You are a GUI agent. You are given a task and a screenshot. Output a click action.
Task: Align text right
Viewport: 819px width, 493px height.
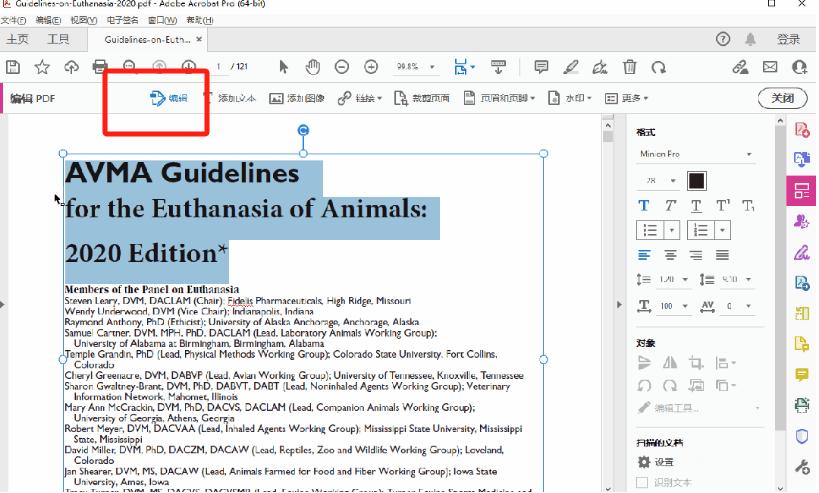pos(696,255)
